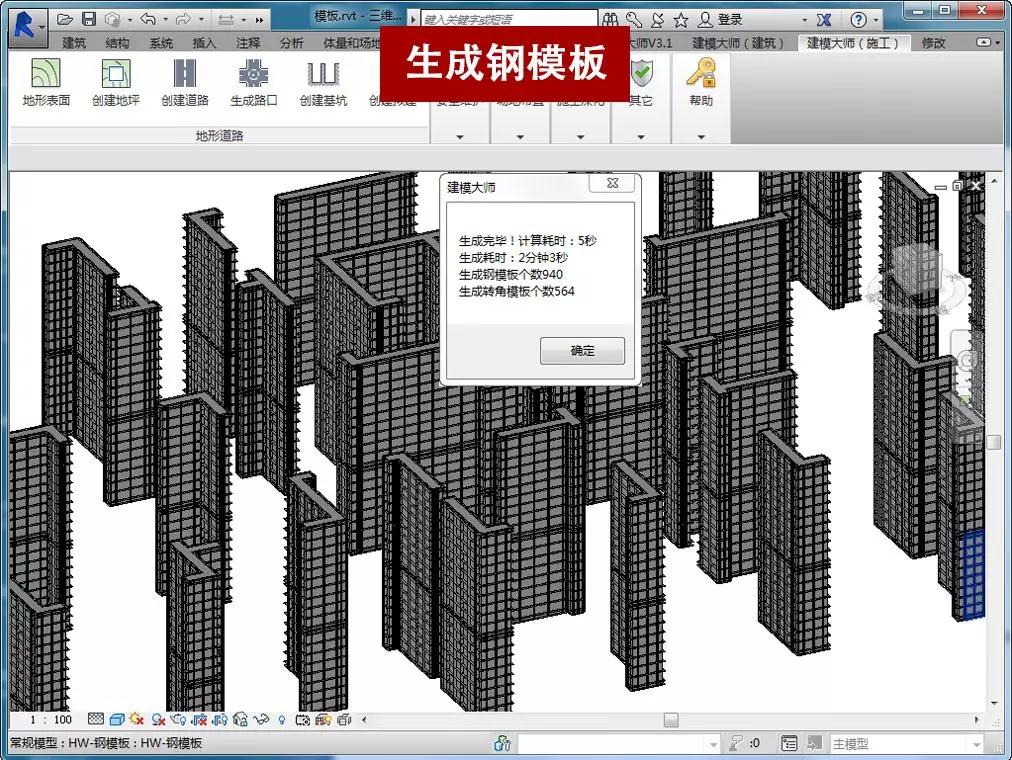This screenshot has height=760, width=1012.
Task: Choose the 生成路口 generate intersection tool
Action: [x=254, y=81]
